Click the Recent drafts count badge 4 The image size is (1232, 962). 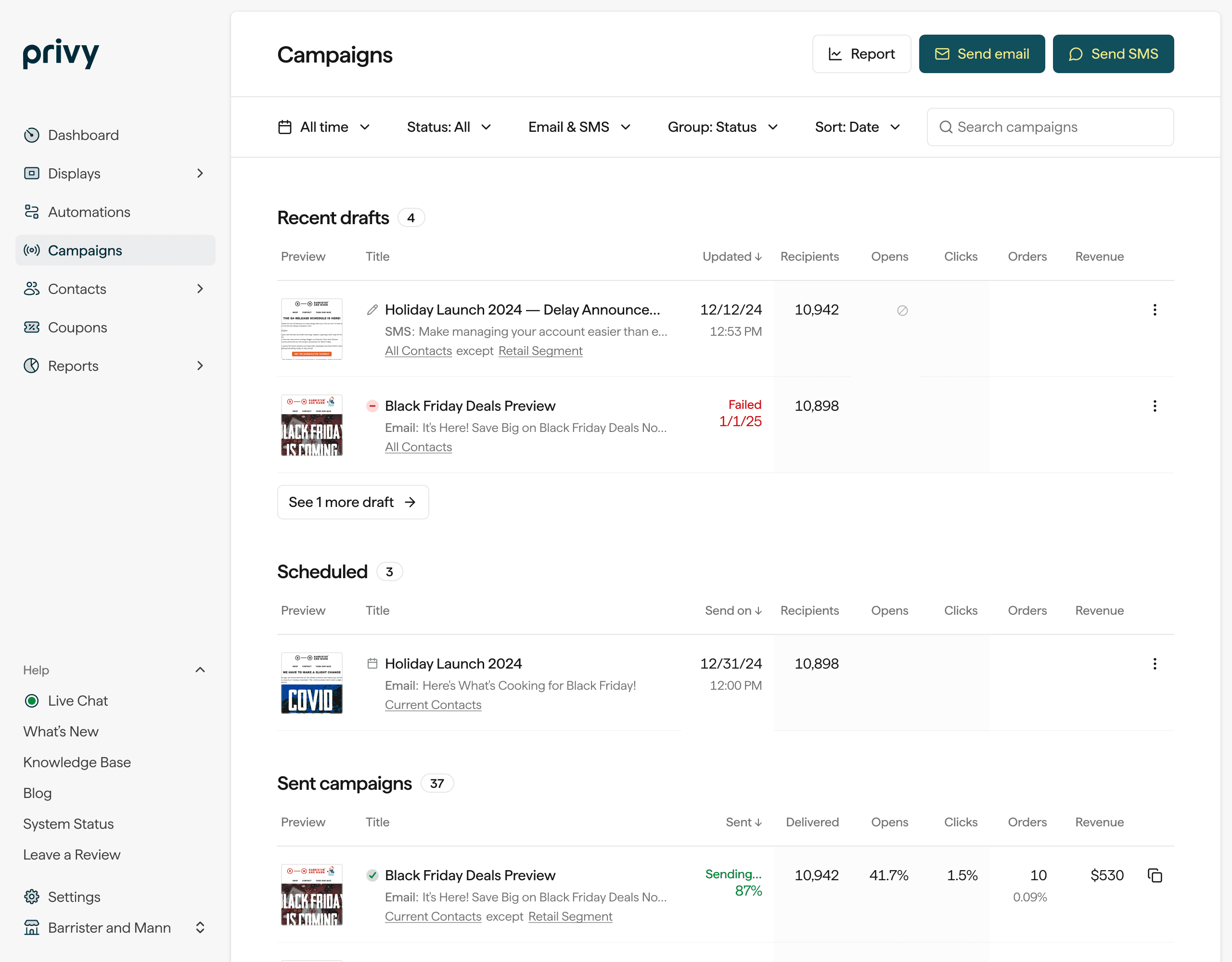point(411,218)
